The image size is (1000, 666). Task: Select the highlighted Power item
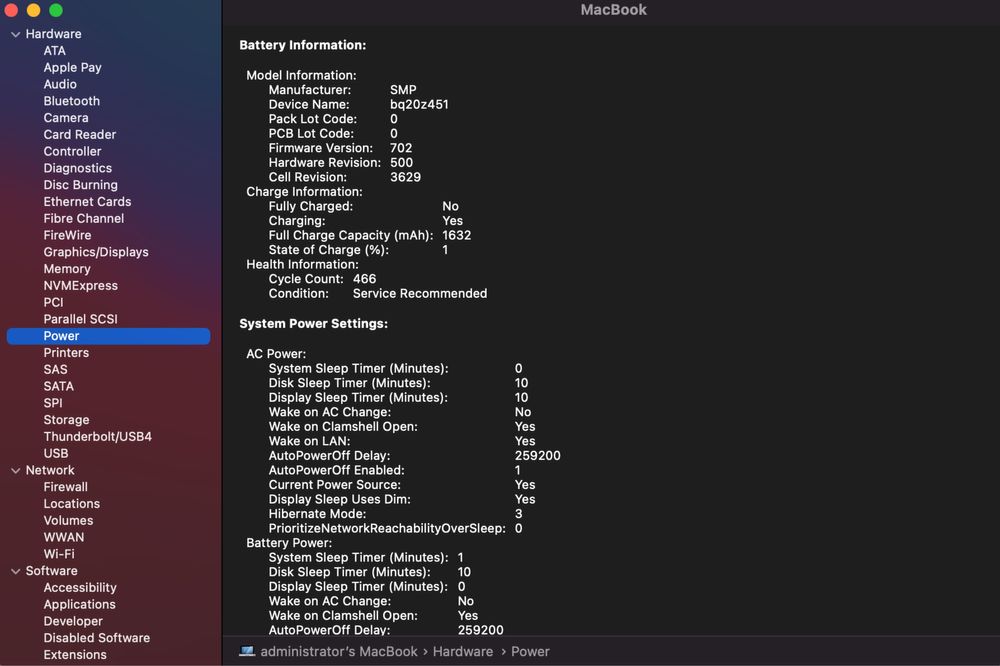pyautogui.click(x=108, y=336)
